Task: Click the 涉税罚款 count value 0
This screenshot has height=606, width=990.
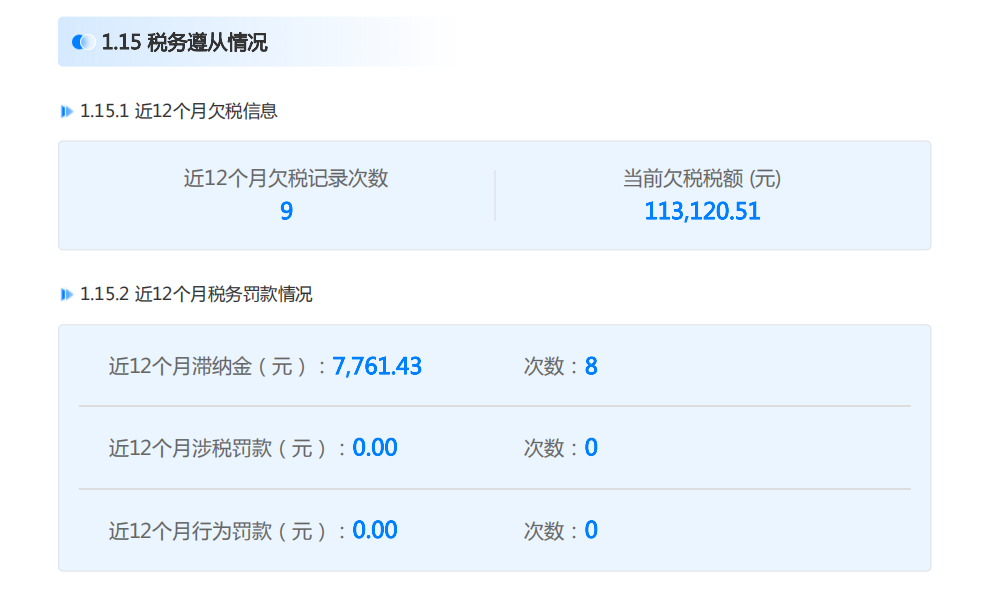Action: [591, 448]
